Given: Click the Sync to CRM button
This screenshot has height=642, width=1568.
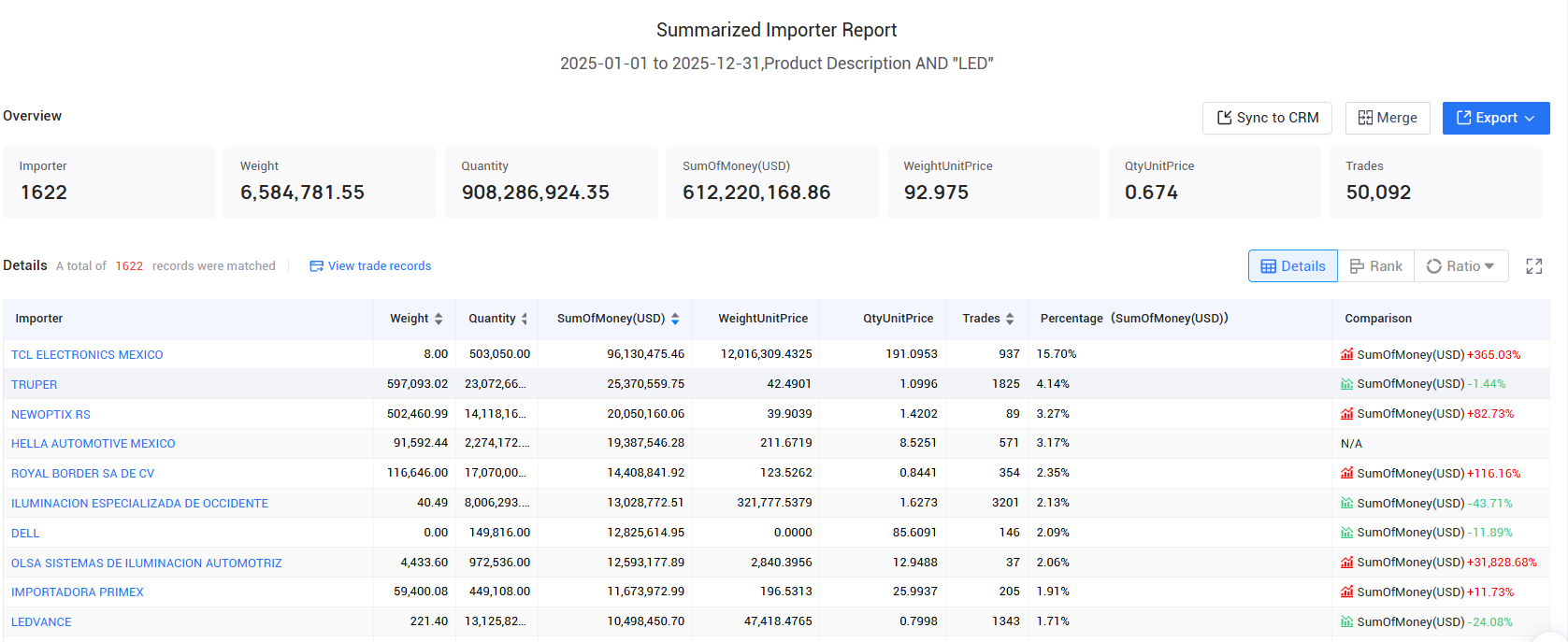Looking at the screenshot, I should click(x=1267, y=118).
